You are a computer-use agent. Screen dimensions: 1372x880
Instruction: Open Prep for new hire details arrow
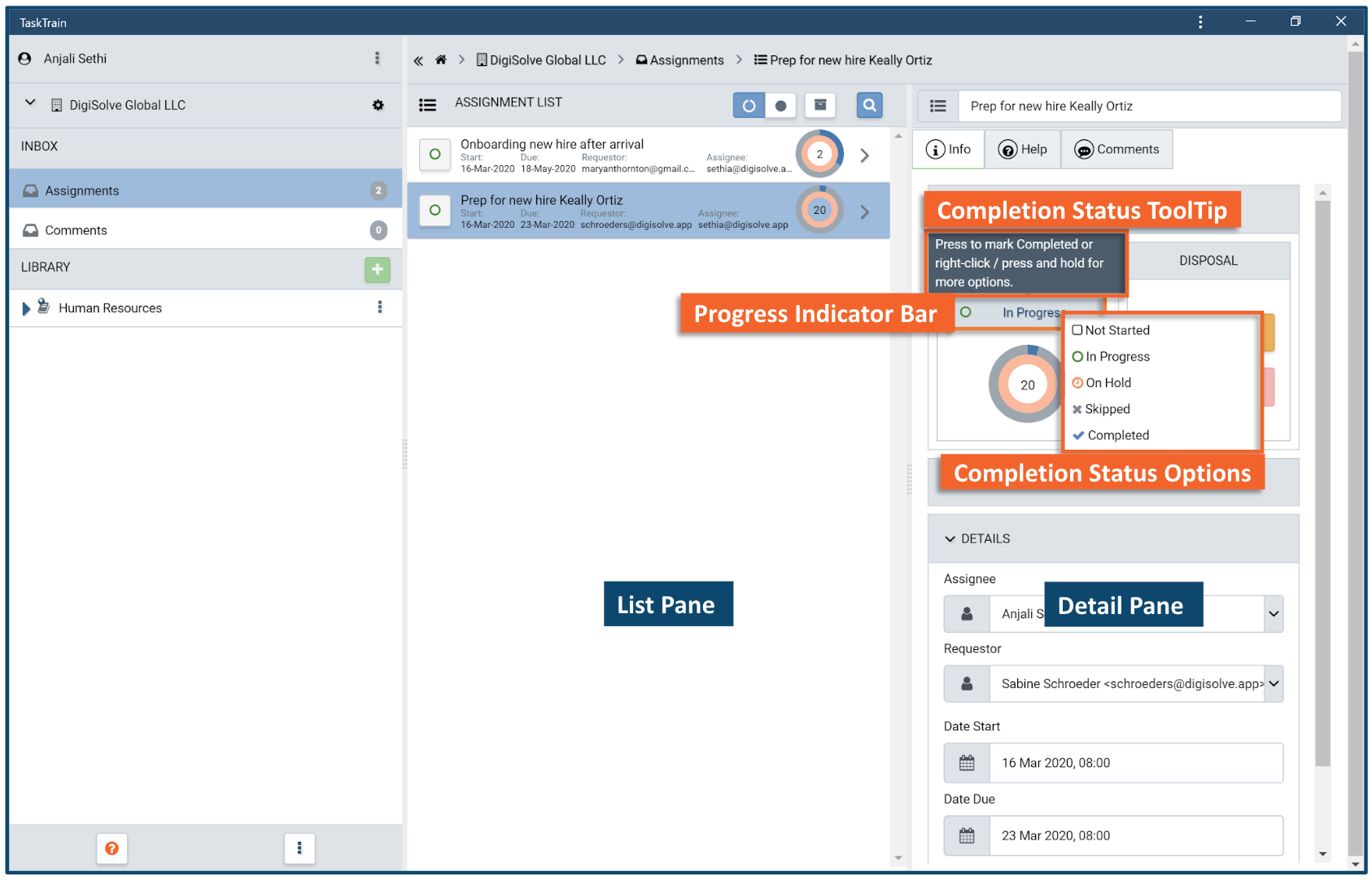[x=865, y=211]
